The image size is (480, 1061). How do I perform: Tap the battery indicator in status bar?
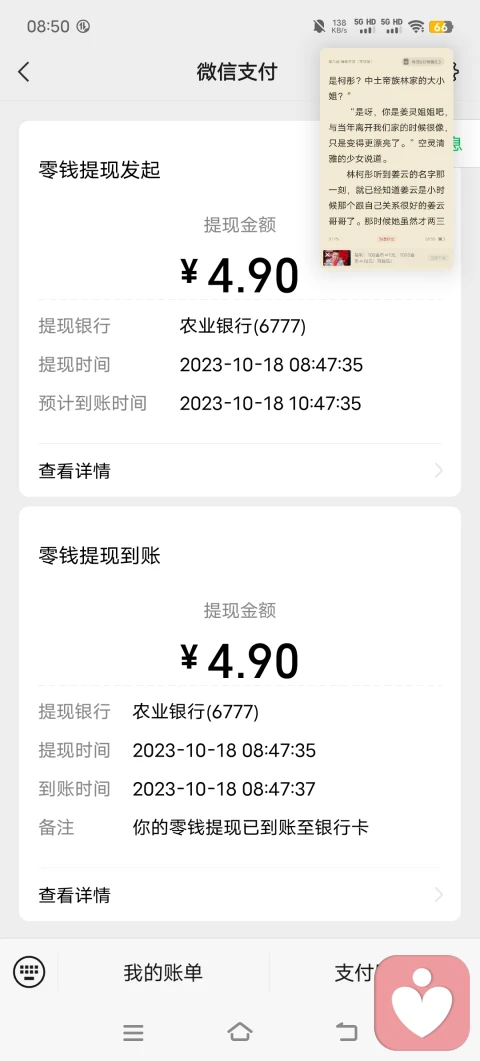[441, 27]
